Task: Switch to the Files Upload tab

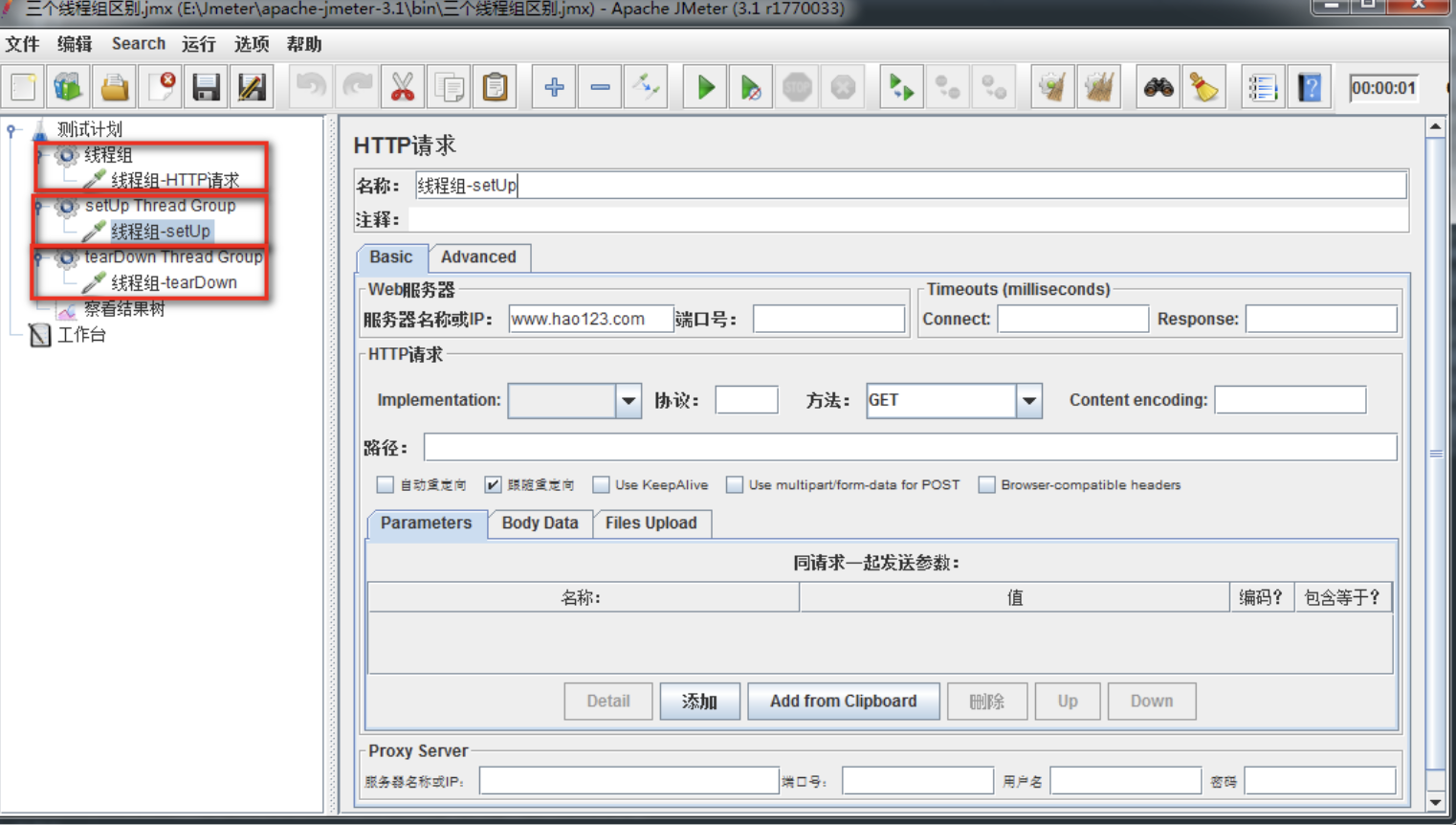Action: 651,524
